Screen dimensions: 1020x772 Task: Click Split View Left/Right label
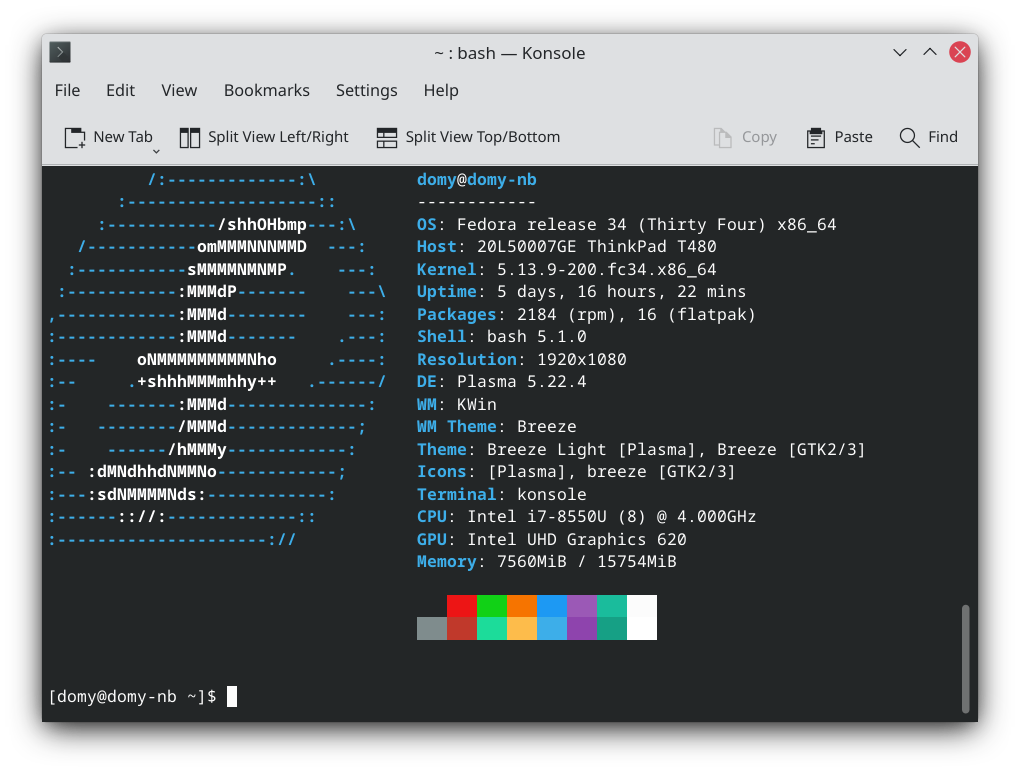tap(278, 137)
